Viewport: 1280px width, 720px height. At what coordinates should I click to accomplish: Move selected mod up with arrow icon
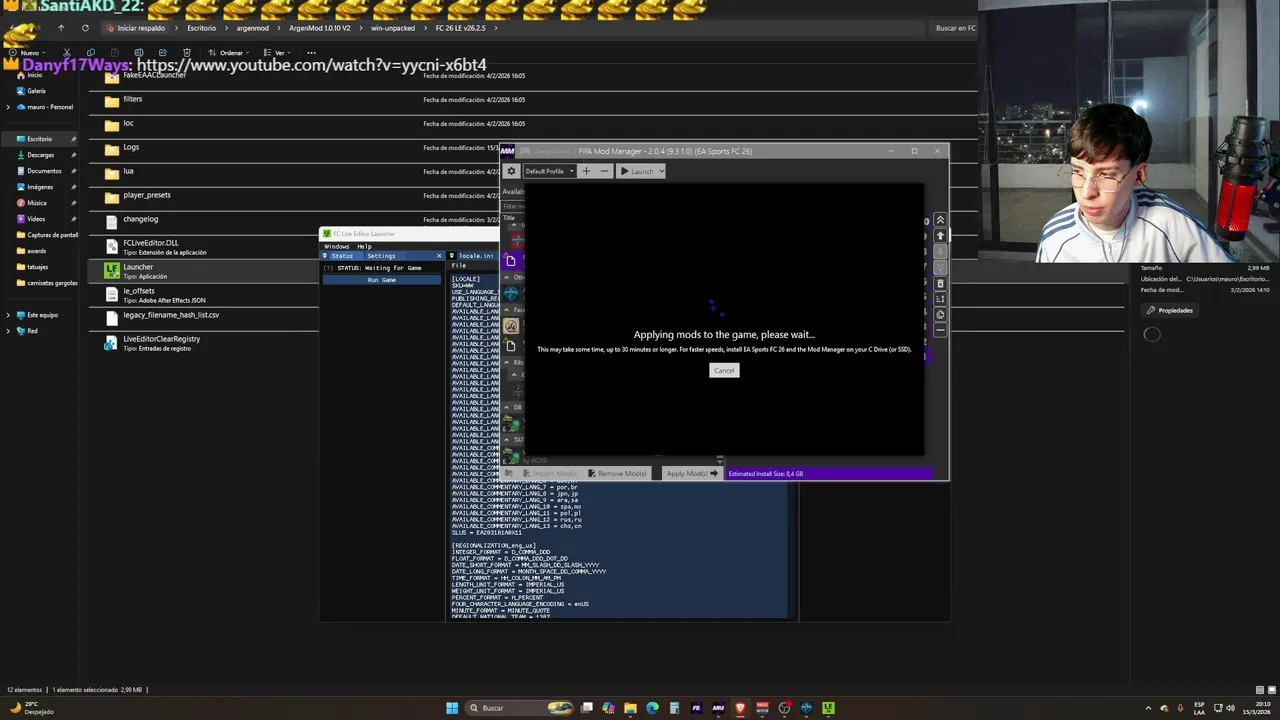click(x=940, y=236)
